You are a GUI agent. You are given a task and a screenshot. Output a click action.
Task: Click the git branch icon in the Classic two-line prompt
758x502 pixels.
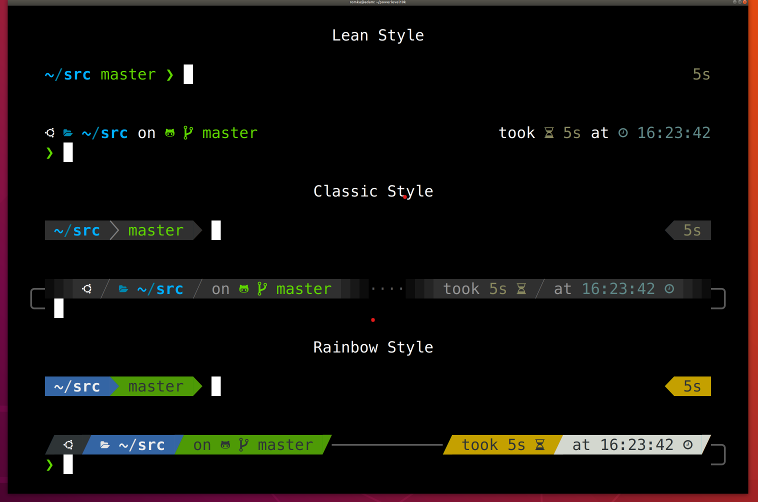262,289
